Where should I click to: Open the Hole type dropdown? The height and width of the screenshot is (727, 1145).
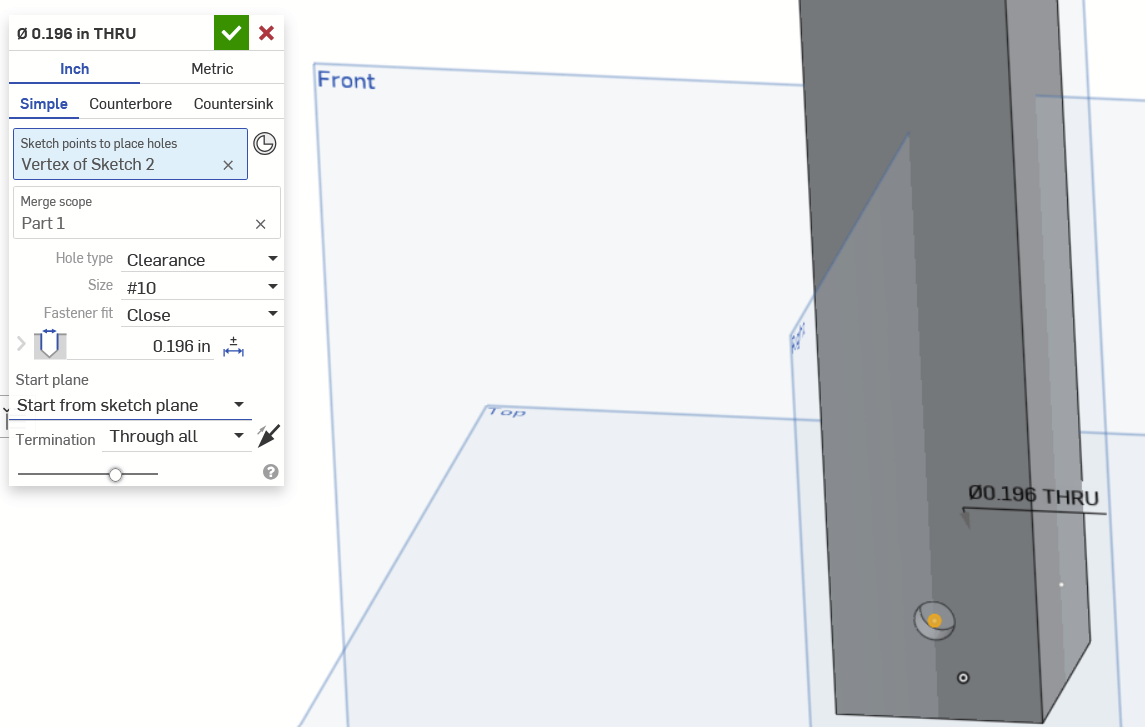(202, 260)
